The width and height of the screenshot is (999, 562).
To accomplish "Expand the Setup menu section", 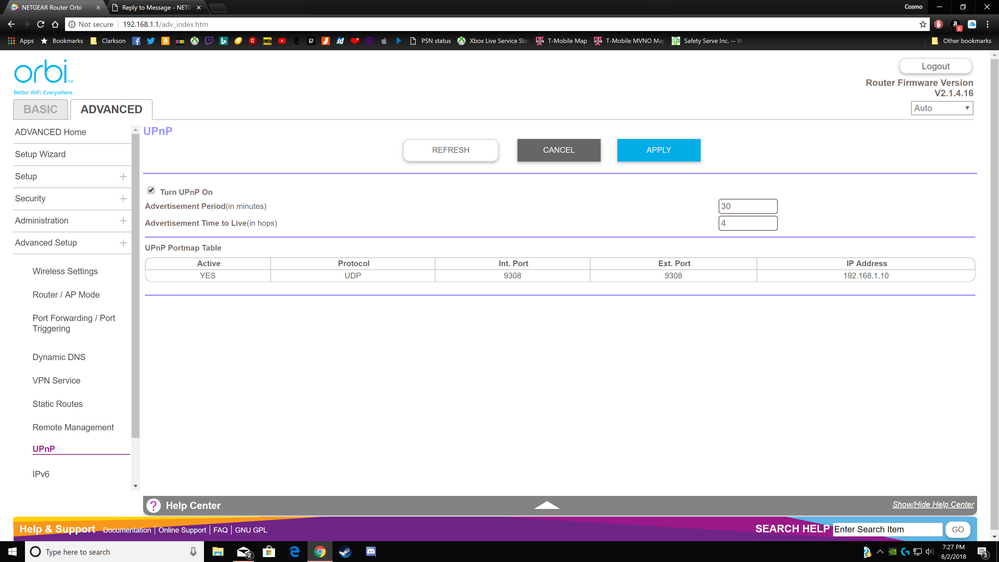I will click(x=123, y=177).
